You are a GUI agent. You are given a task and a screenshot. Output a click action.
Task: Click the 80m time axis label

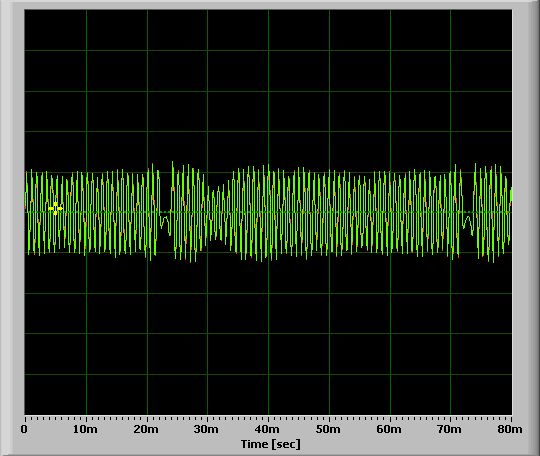coord(510,429)
